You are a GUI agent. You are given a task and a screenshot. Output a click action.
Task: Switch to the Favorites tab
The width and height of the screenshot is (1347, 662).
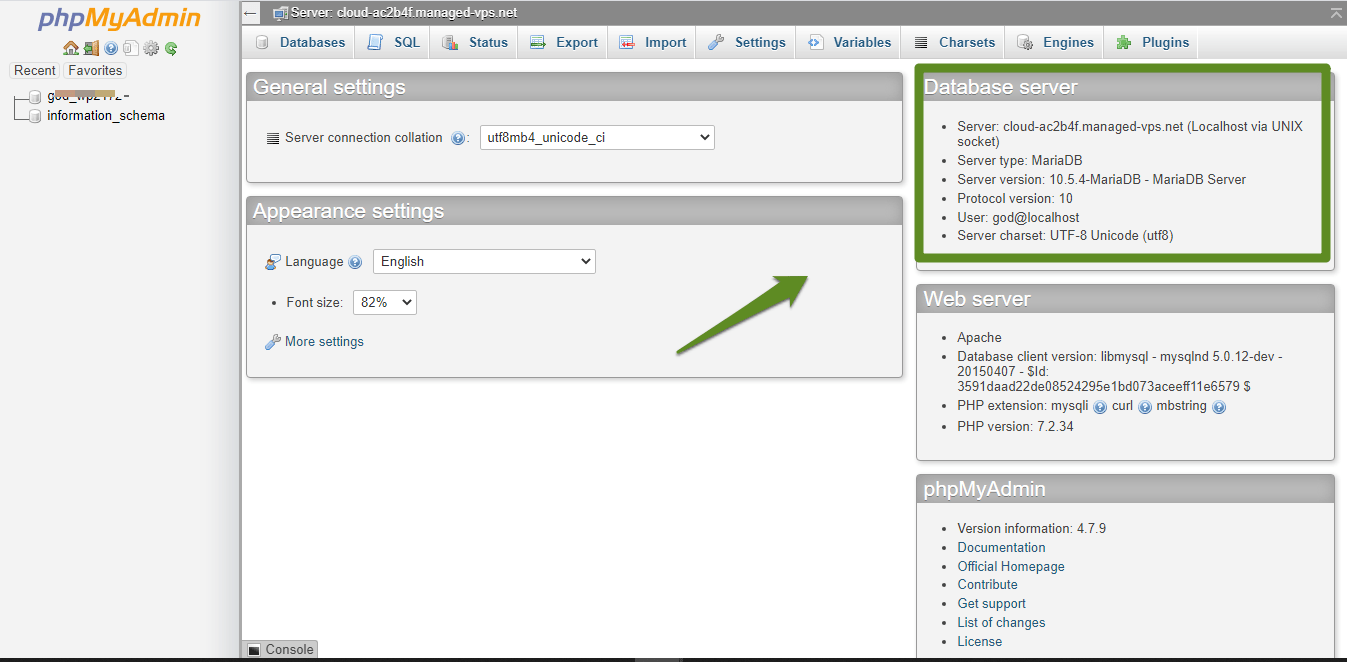94,70
